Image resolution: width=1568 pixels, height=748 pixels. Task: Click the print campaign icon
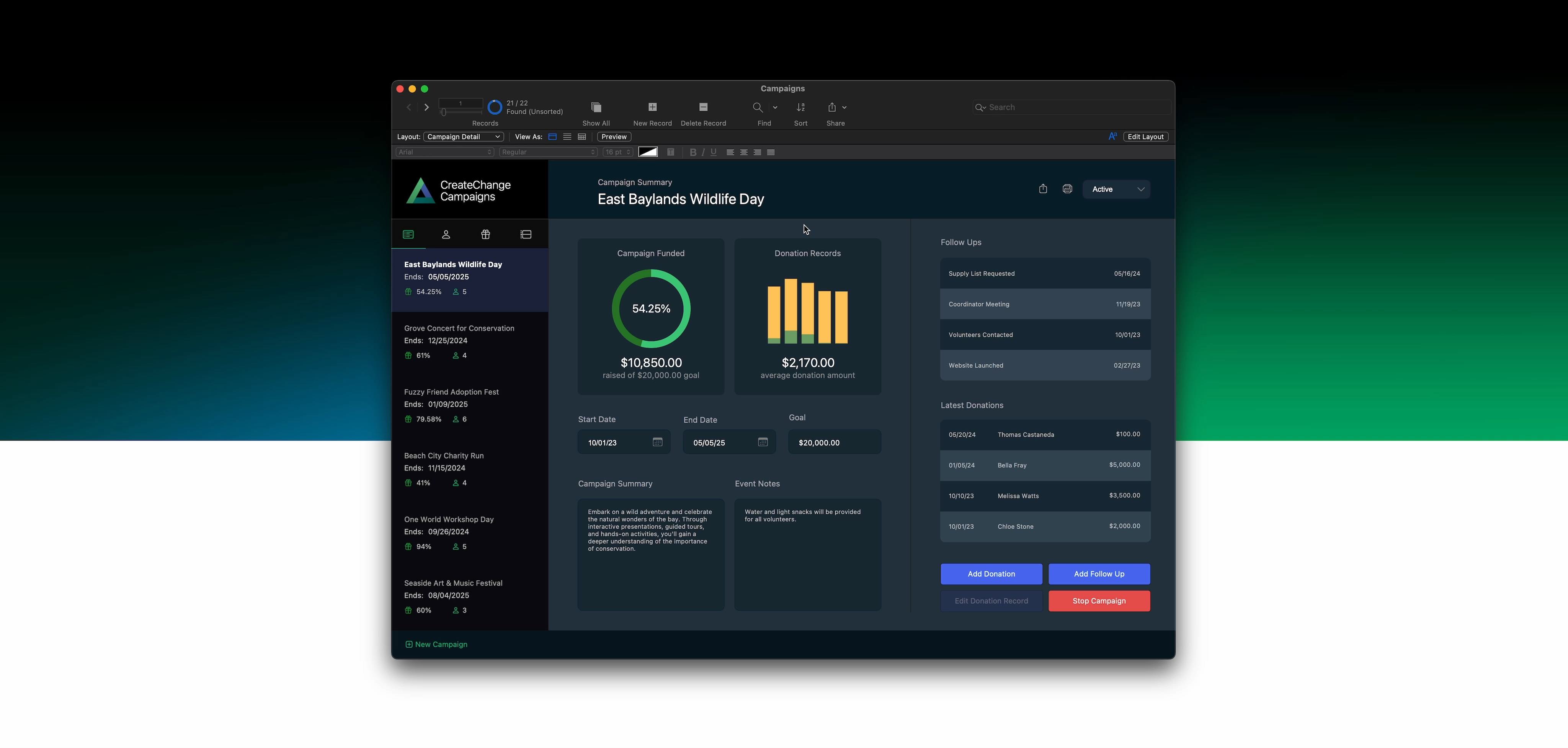[x=1067, y=189]
